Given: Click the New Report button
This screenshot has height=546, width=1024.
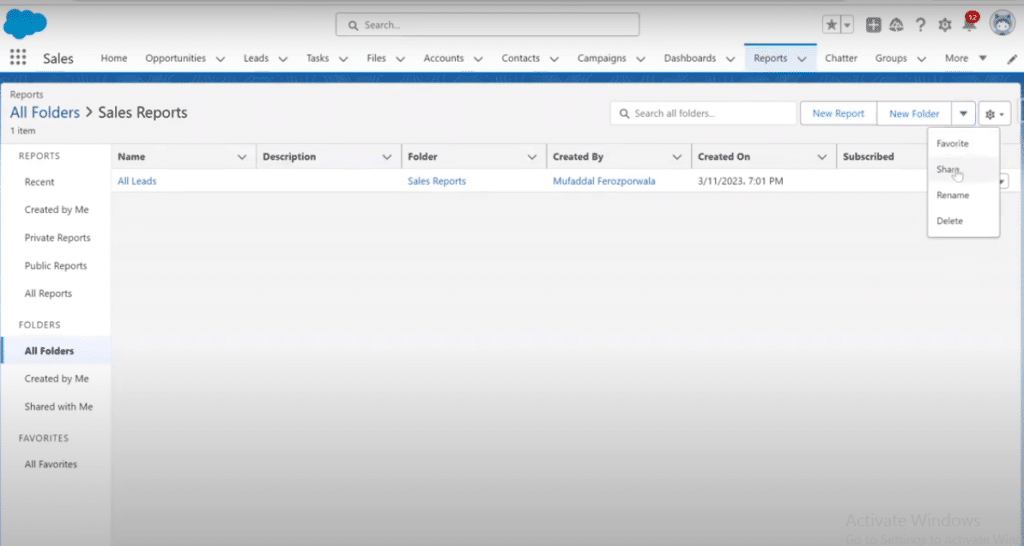Looking at the screenshot, I should [x=838, y=114].
